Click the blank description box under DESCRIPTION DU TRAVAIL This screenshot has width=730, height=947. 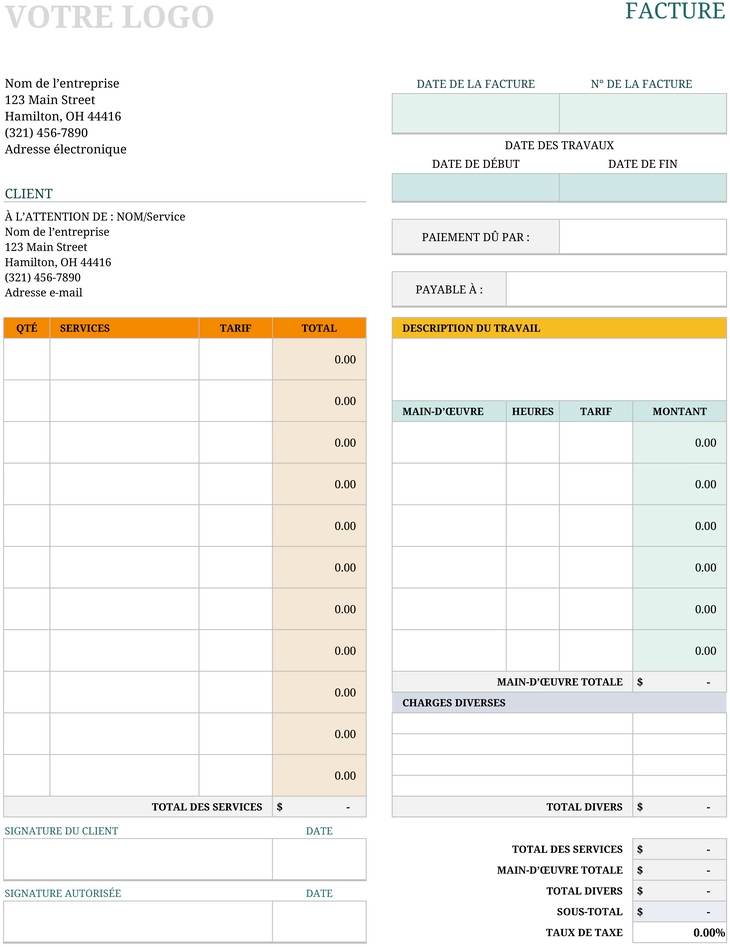(559, 369)
